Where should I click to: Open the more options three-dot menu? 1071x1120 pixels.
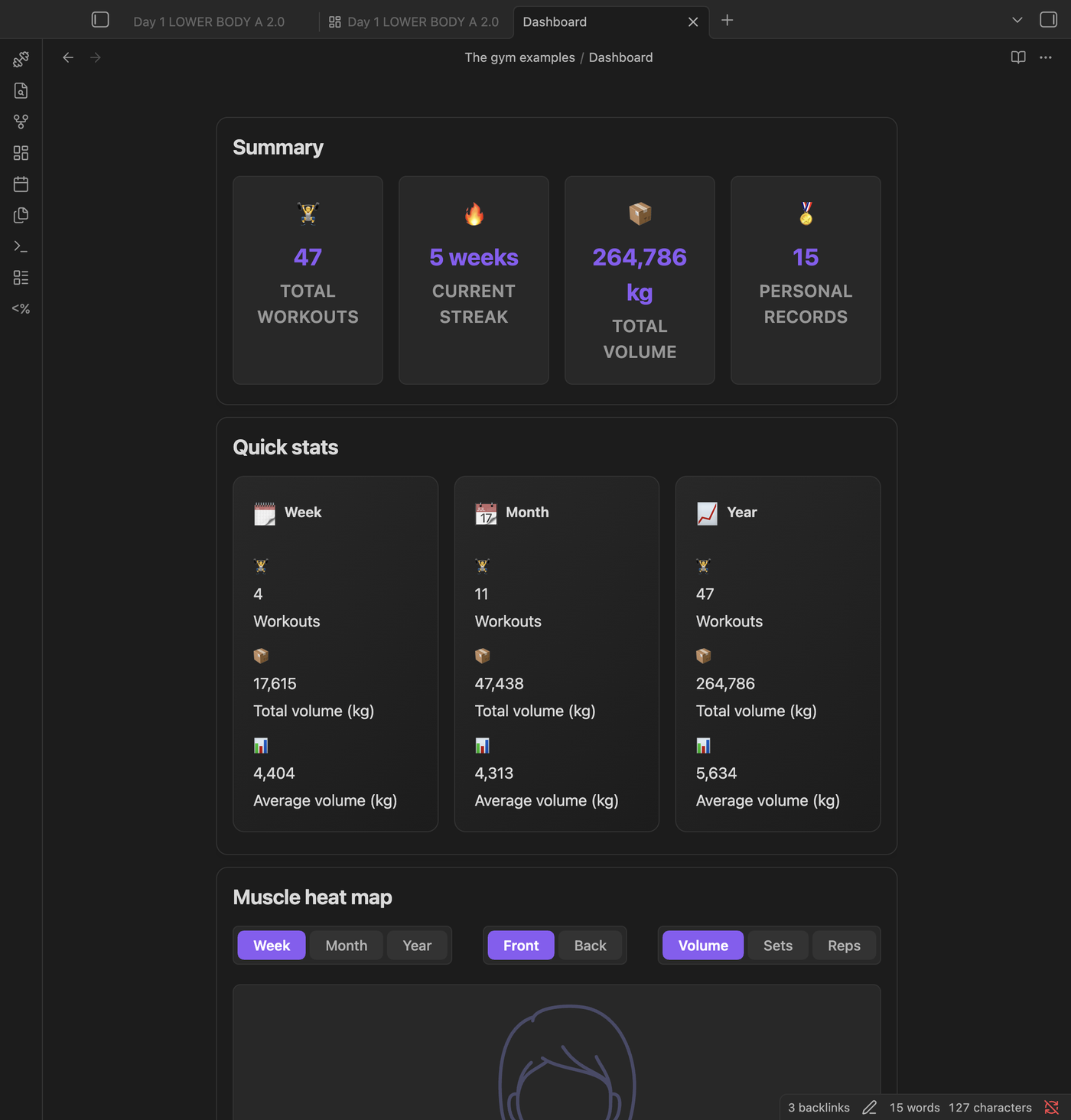[1046, 57]
